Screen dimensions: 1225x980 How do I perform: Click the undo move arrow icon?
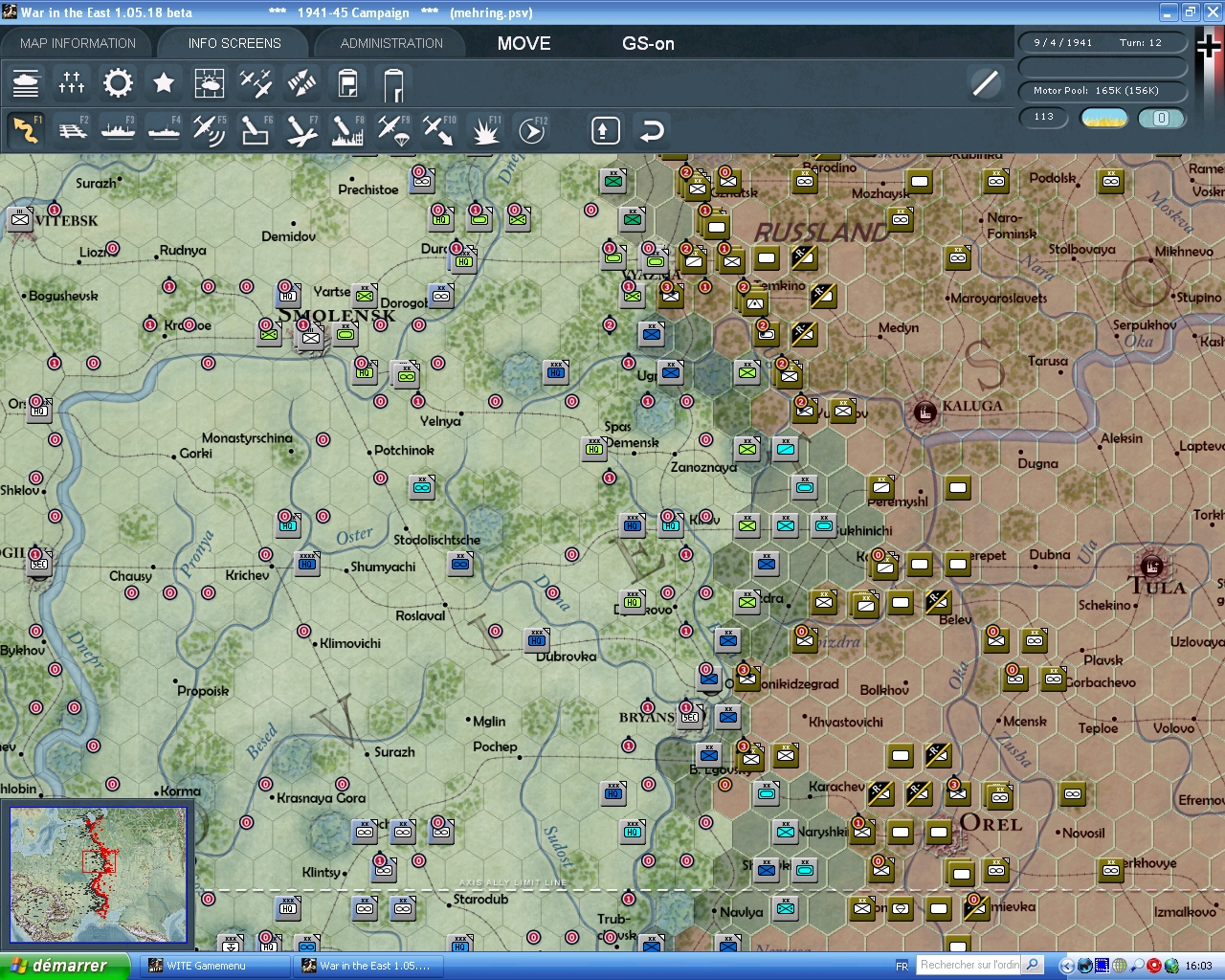pos(652,130)
